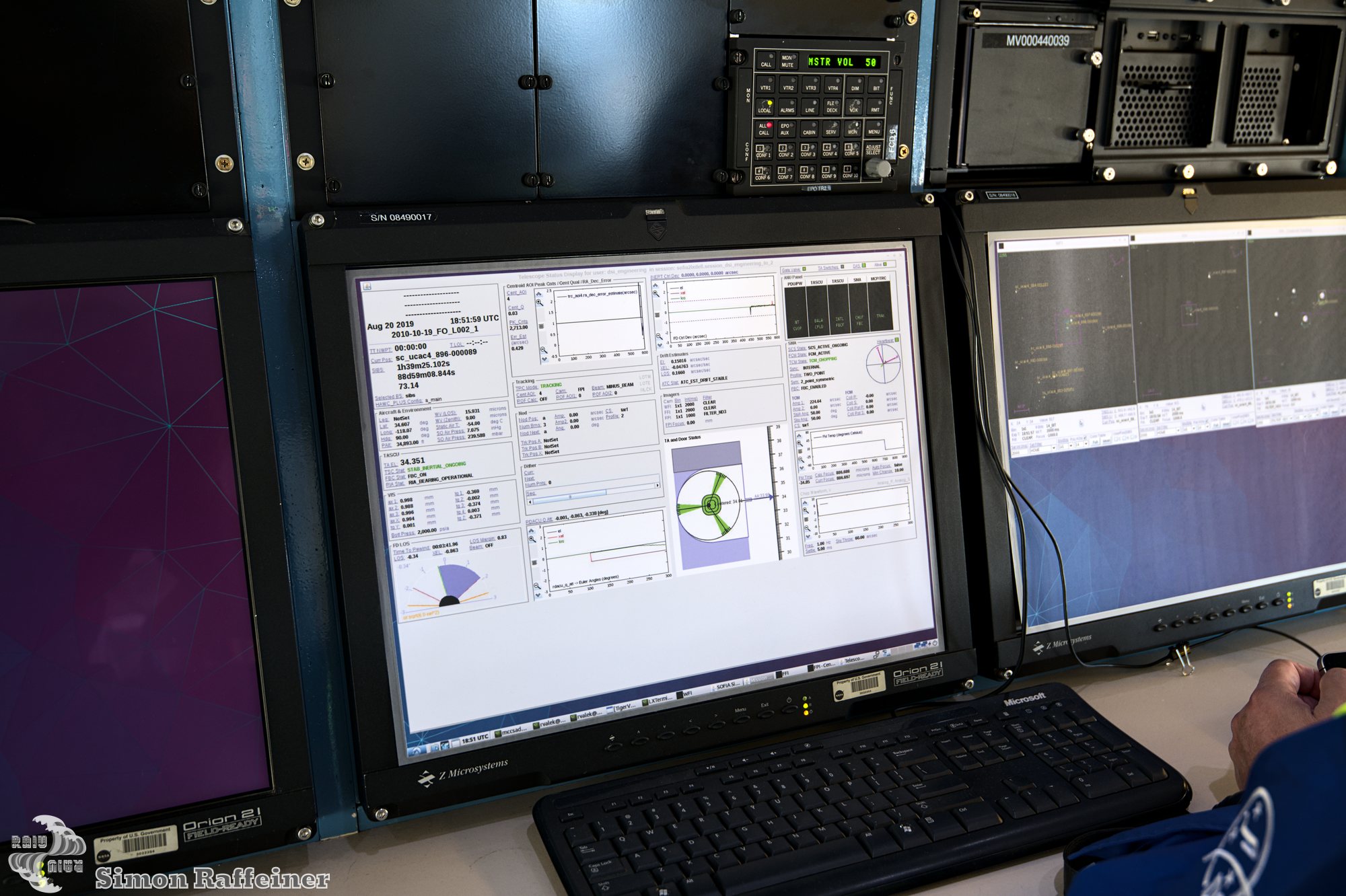
Task: Click the TA and Door Status telescope diagram
Action: pyautogui.click(x=710, y=505)
